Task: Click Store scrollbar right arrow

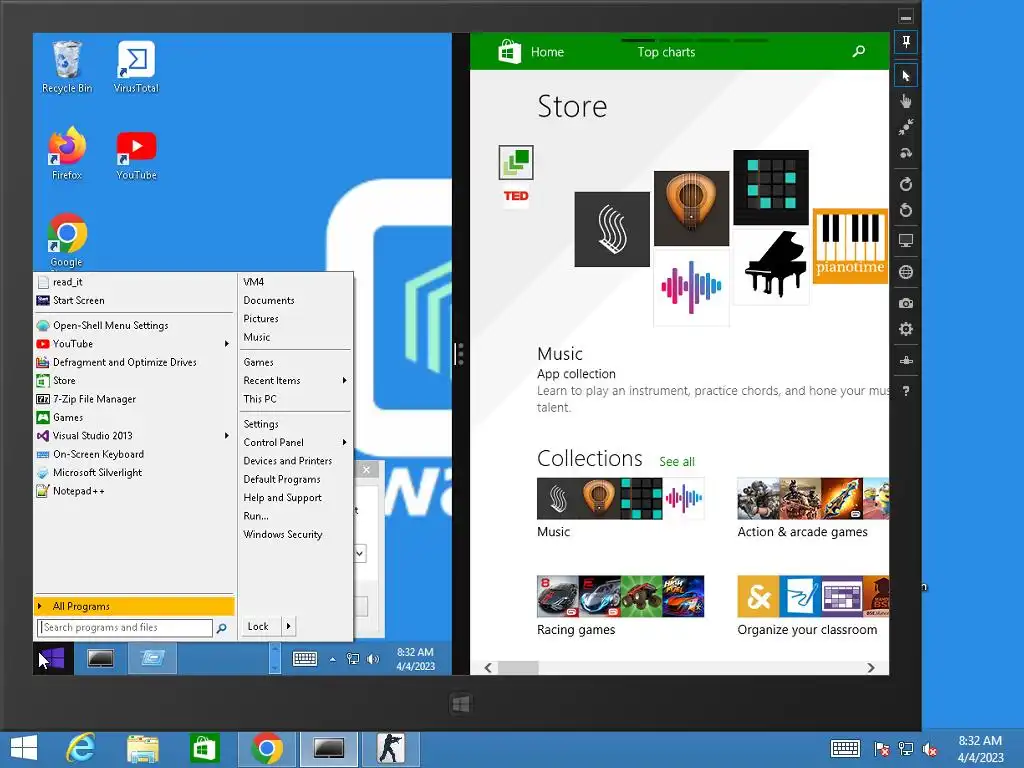Action: click(871, 667)
